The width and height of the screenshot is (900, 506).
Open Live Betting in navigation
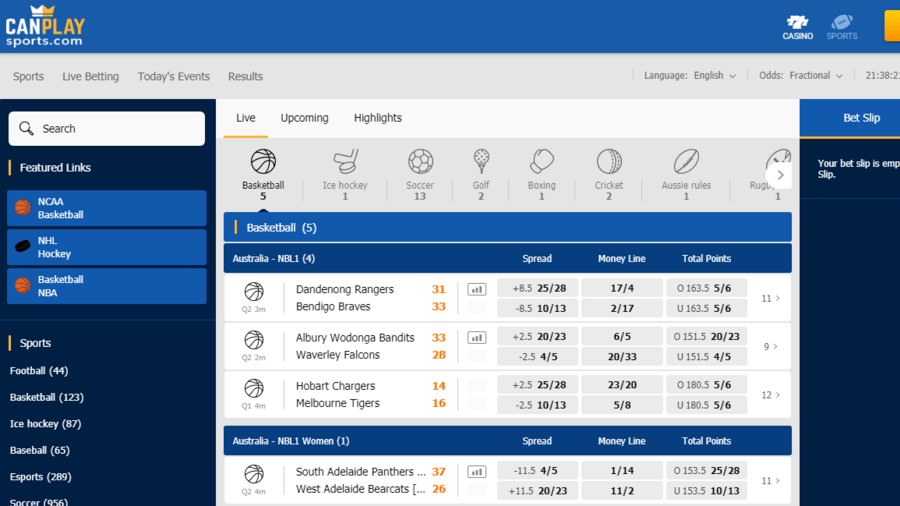coord(90,77)
